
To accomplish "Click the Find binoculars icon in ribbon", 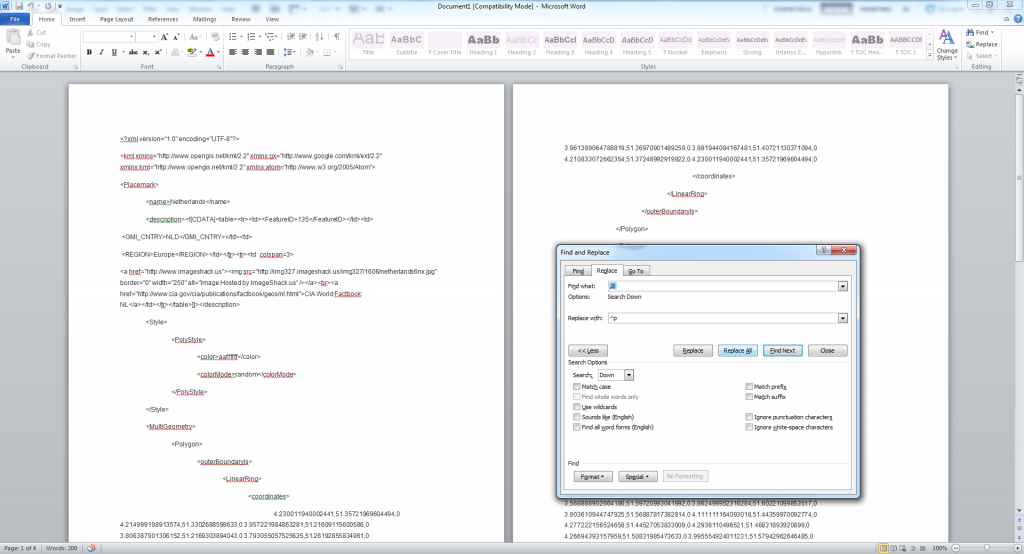I will 970,32.
